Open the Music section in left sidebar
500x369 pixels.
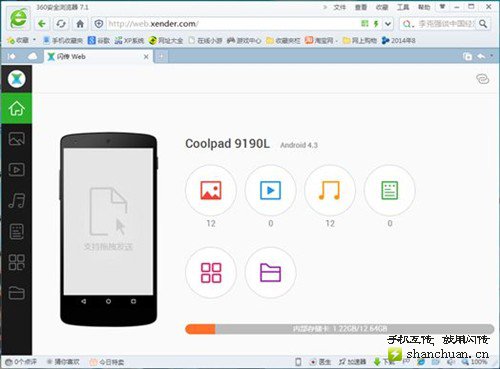tap(16, 200)
